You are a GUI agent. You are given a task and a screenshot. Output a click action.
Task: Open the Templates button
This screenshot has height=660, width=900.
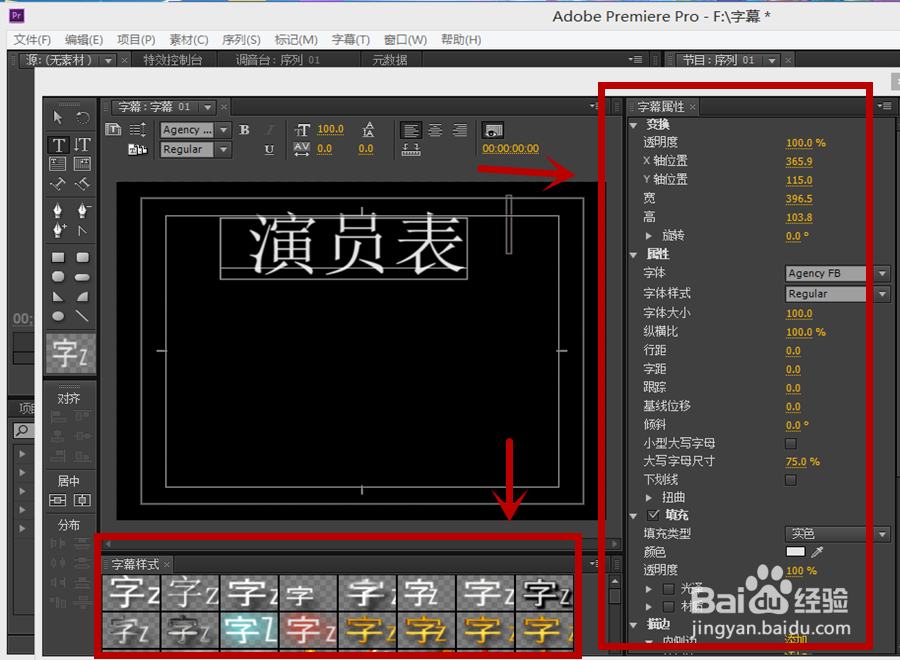[138, 150]
